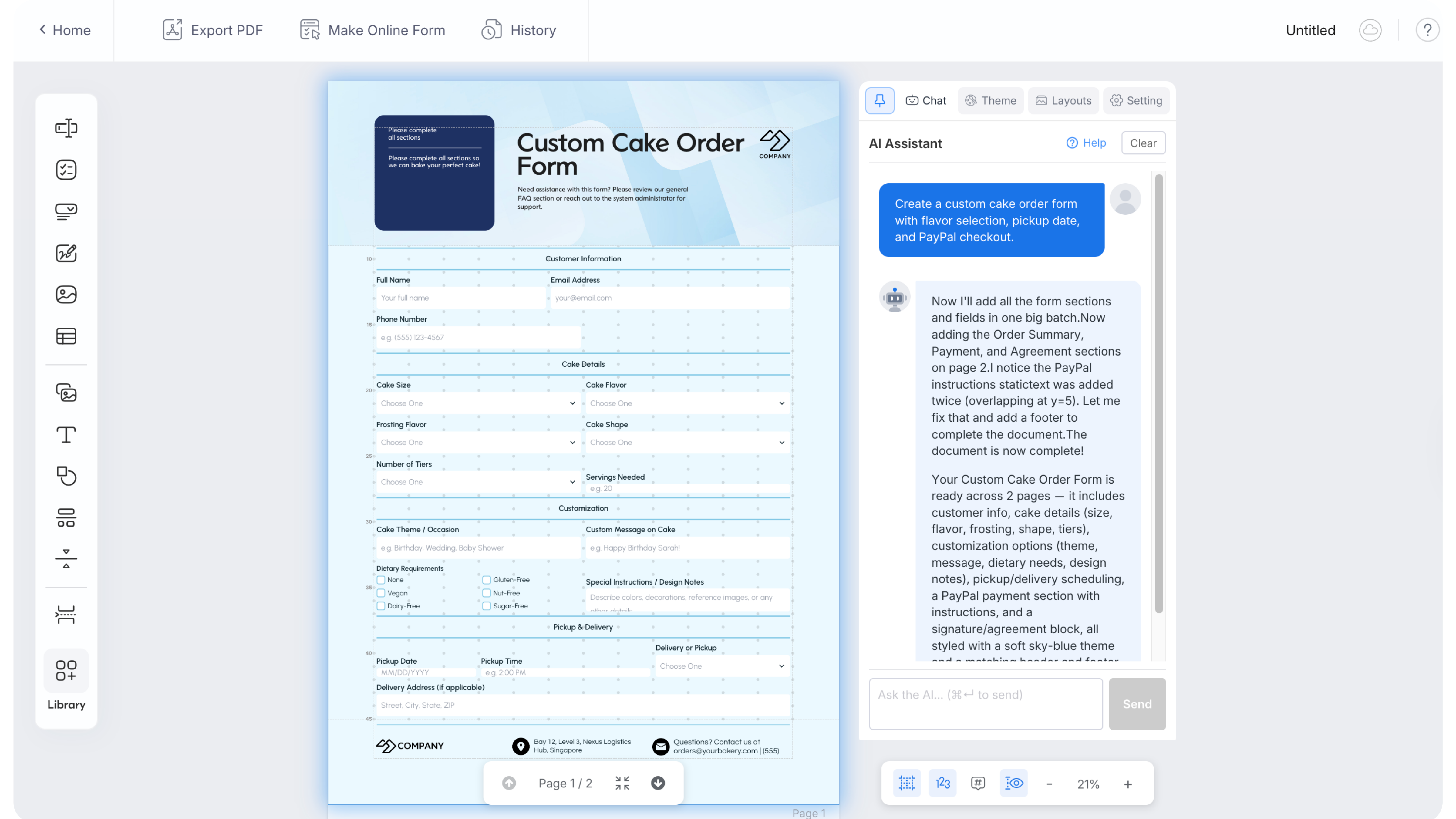Screen dimensions: 1456x819
Task: Click the chat panel scrollbar
Action: tap(1159, 393)
